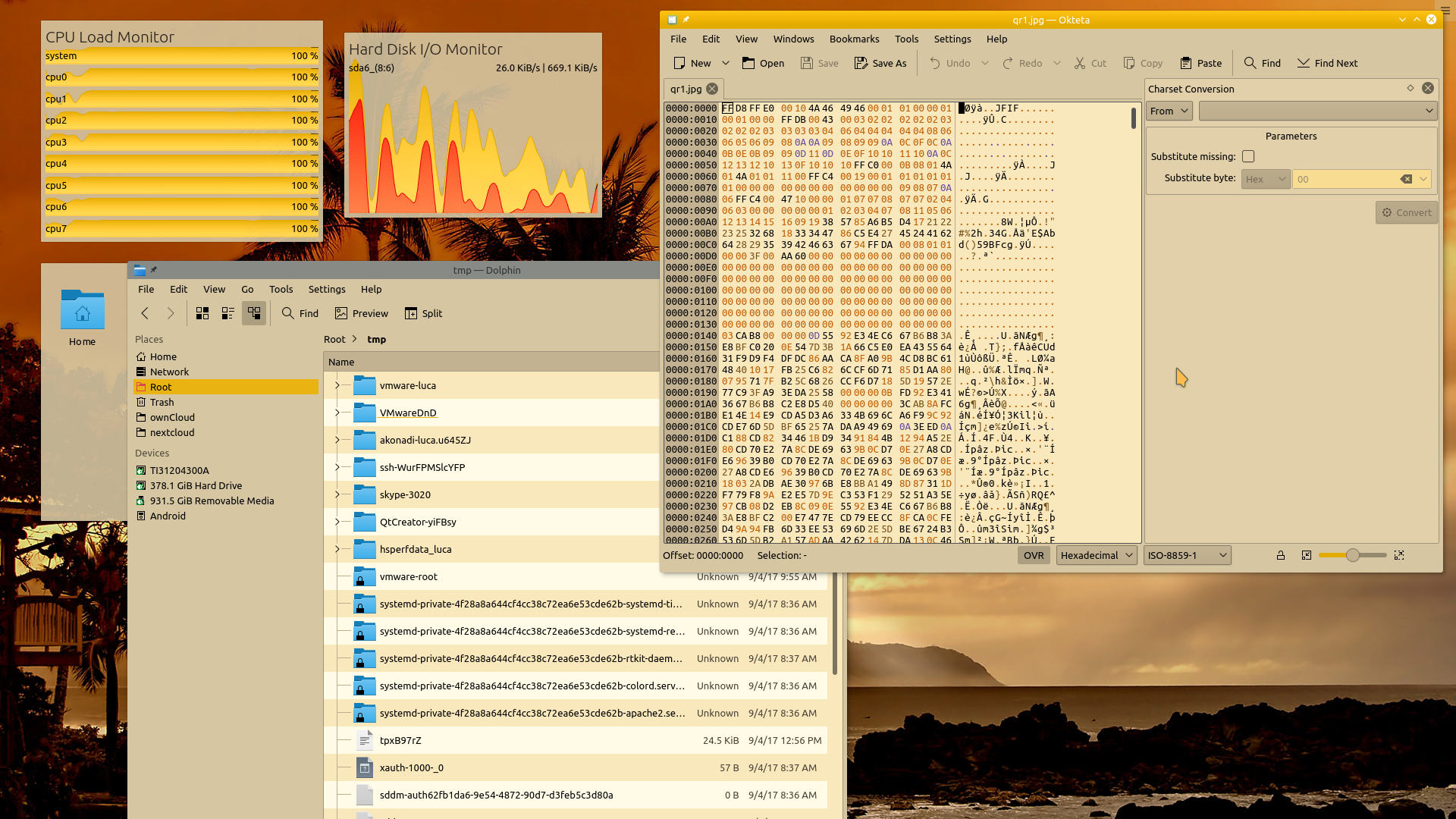Undo the last edit in Okteta
1456x819 pixels.
pos(949,63)
